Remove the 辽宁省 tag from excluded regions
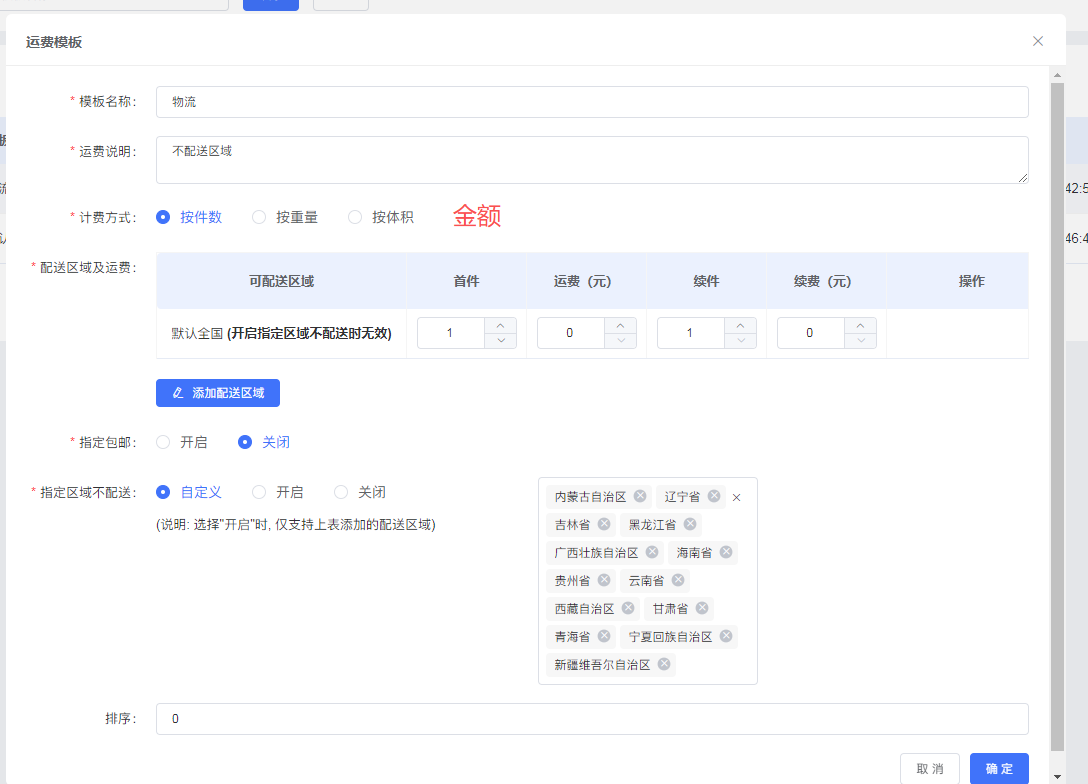This screenshot has height=784, width=1088. (714, 496)
